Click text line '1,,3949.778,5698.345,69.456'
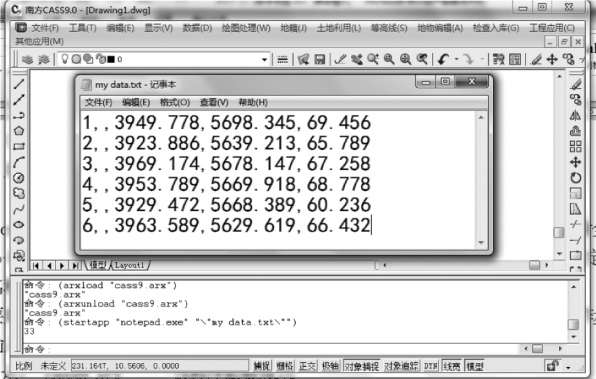 [227, 123]
